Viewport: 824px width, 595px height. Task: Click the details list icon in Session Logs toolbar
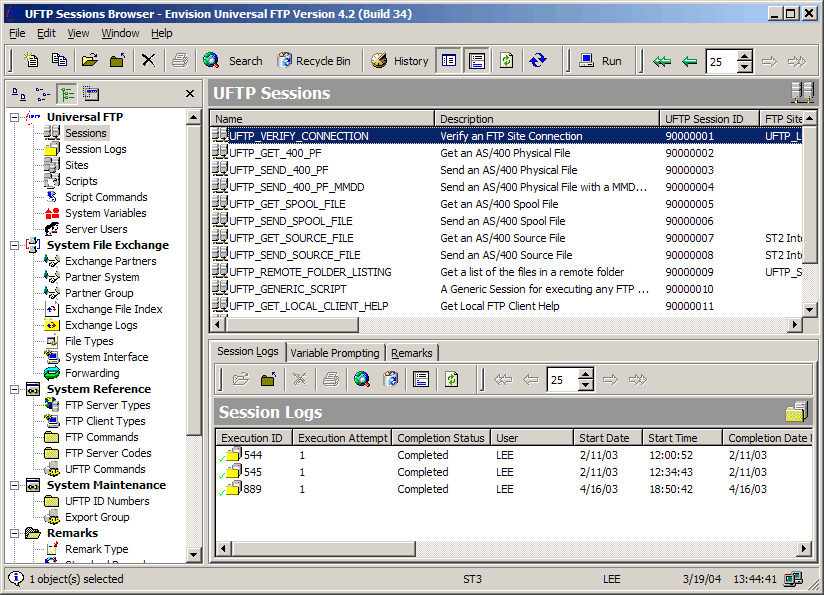421,379
